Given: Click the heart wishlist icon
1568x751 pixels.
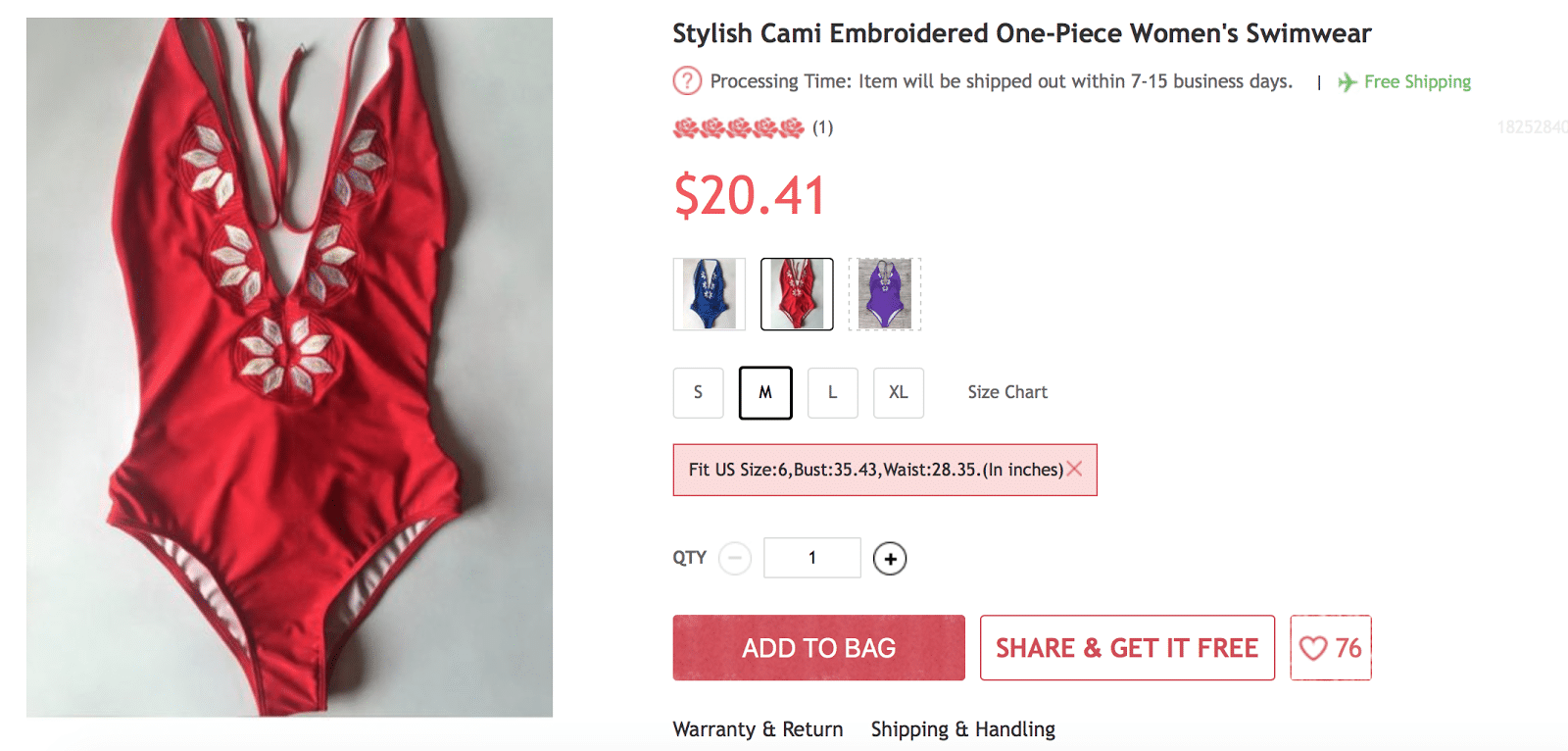Looking at the screenshot, I should [x=1313, y=648].
